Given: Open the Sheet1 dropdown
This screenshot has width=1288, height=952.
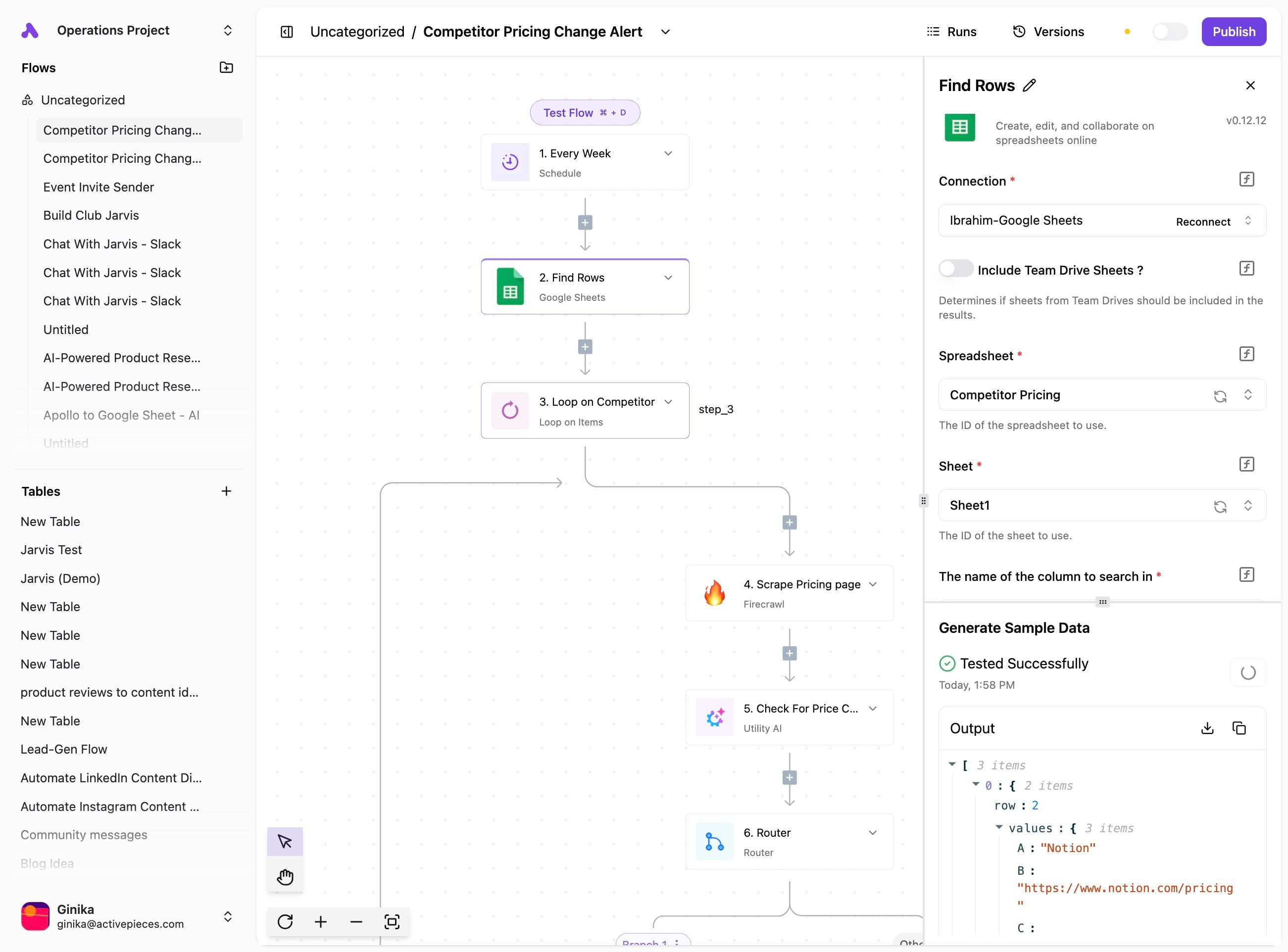Looking at the screenshot, I should pos(1247,505).
